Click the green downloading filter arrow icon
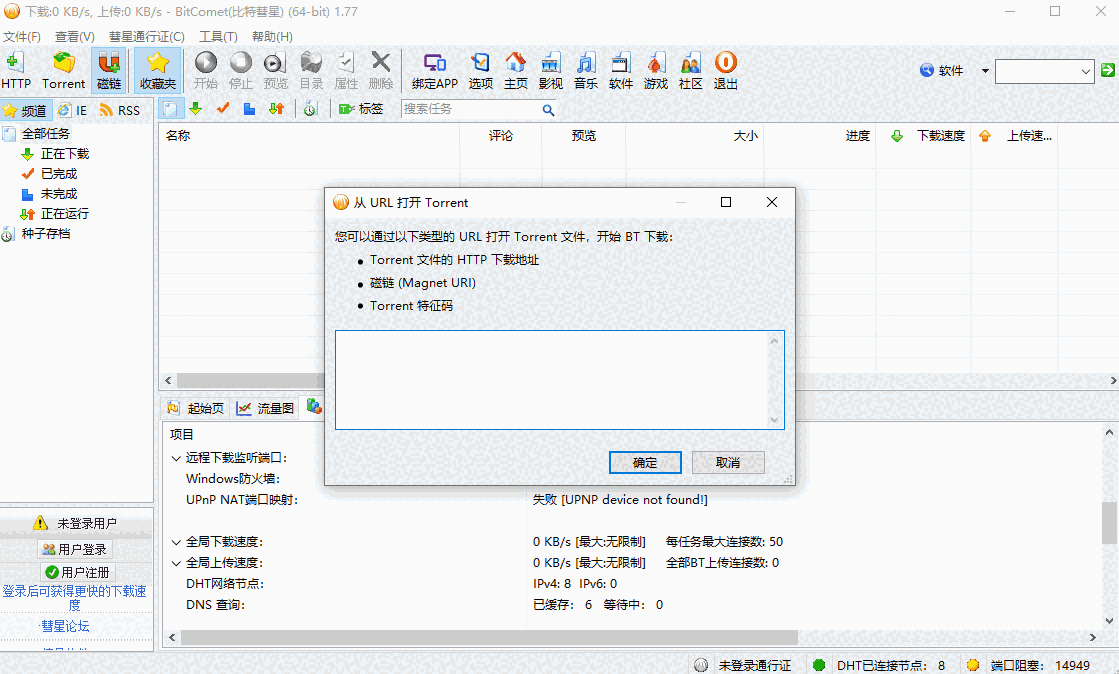This screenshot has height=674, width=1119. coord(196,109)
